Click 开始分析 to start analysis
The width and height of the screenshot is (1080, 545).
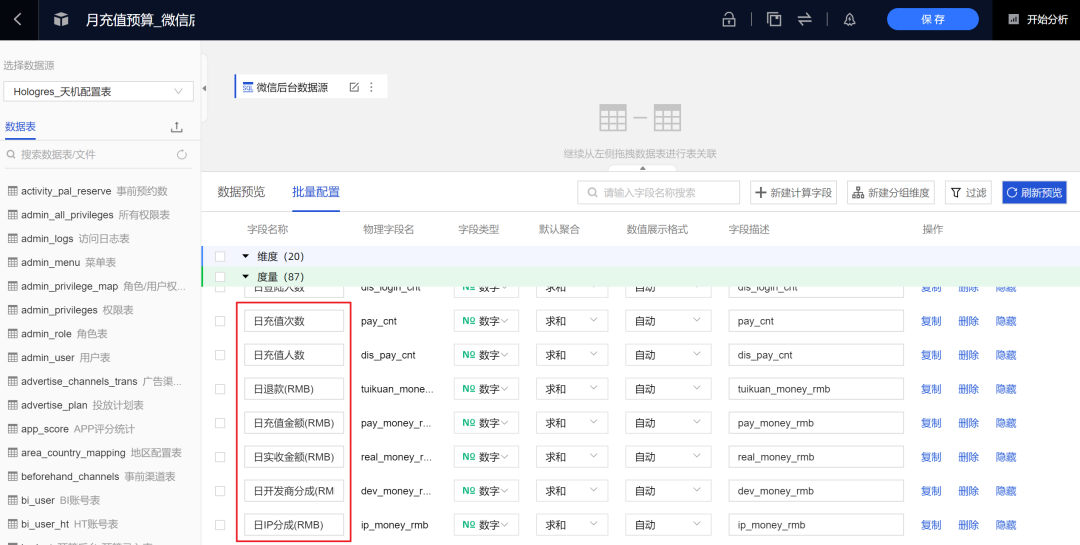tap(1039, 19)
